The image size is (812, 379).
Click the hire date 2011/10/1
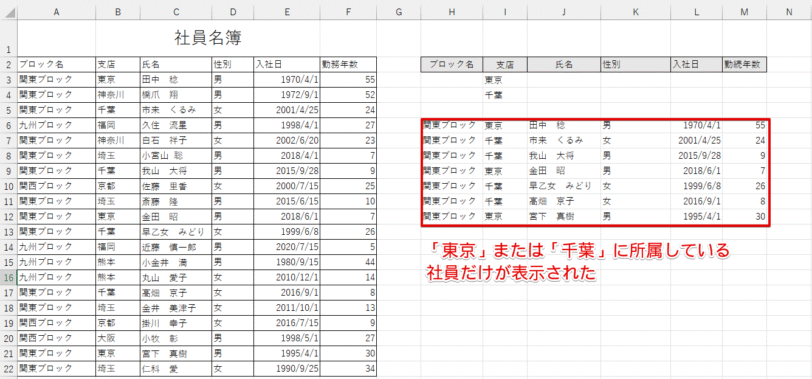286,308
